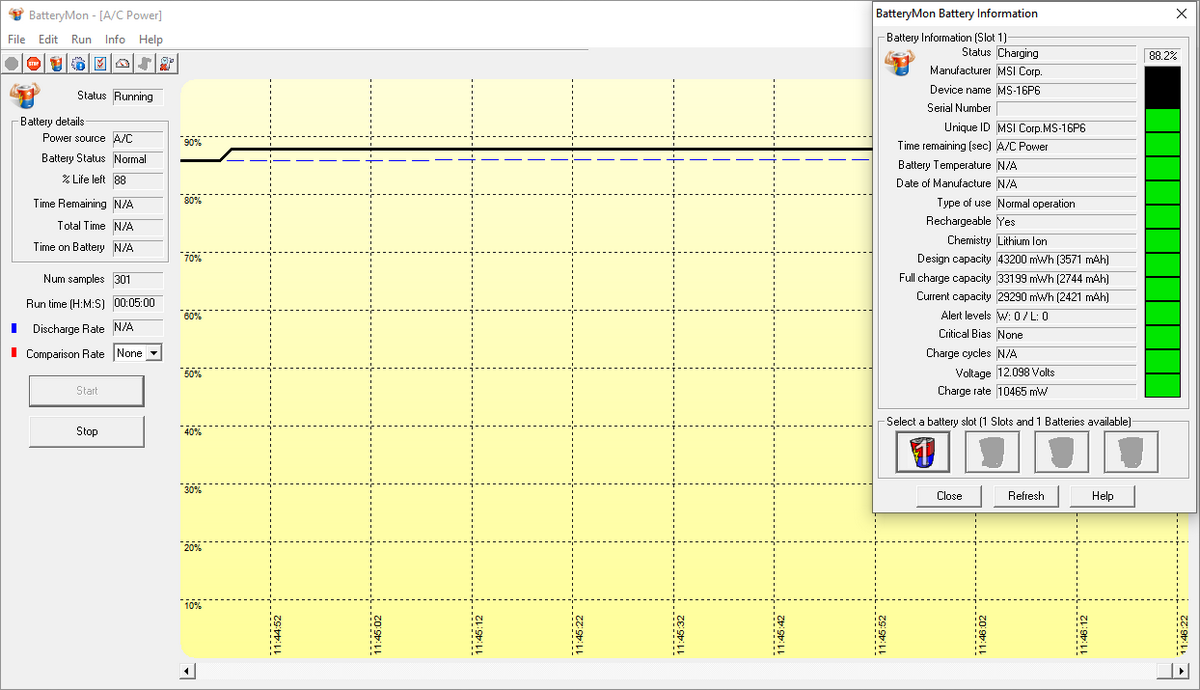The height and width of the screenshot is (690, 1200).
Task: Click the battery information toolbar icon
Action: tap(56, 63)
